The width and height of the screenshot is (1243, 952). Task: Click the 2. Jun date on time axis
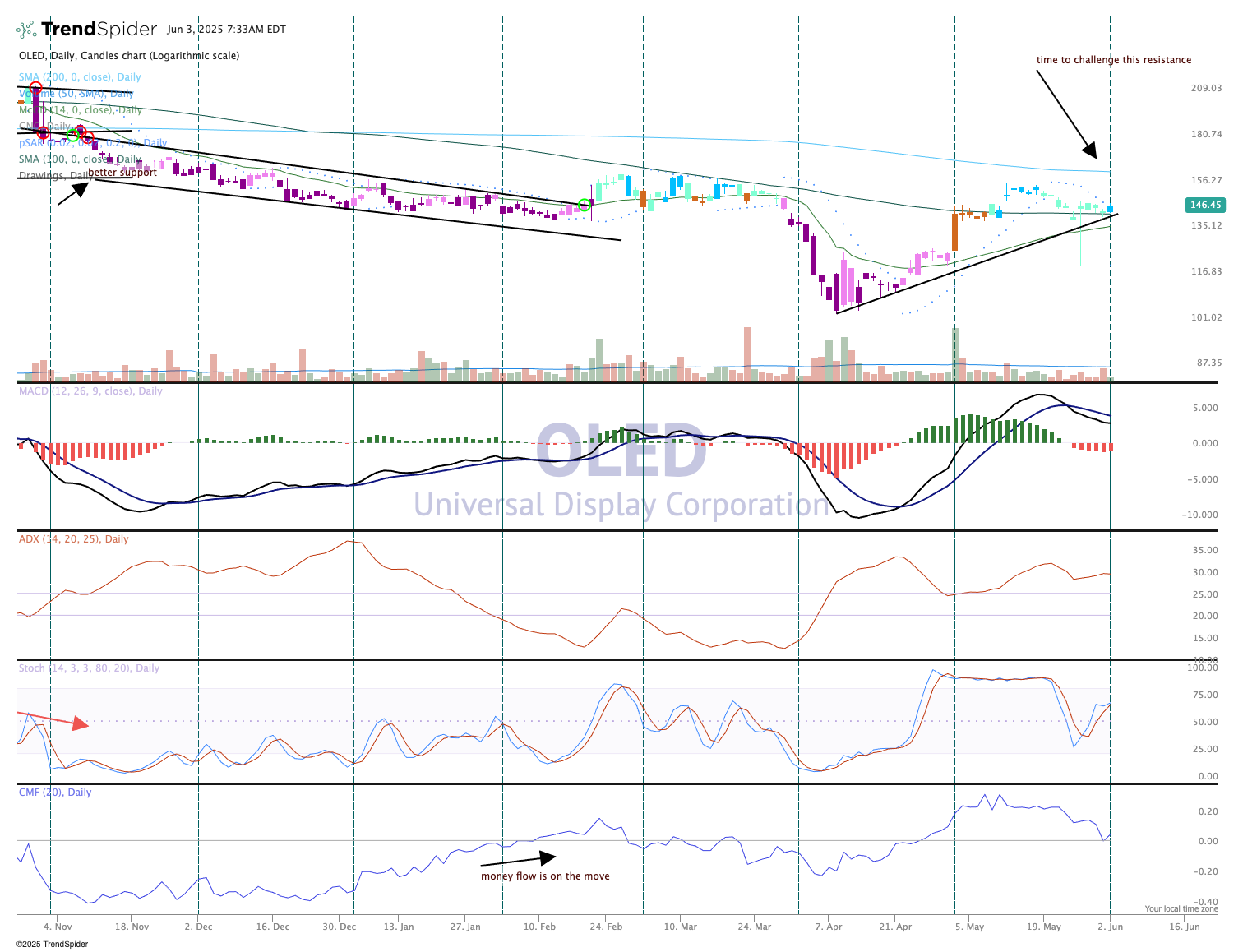[1110, 927]
